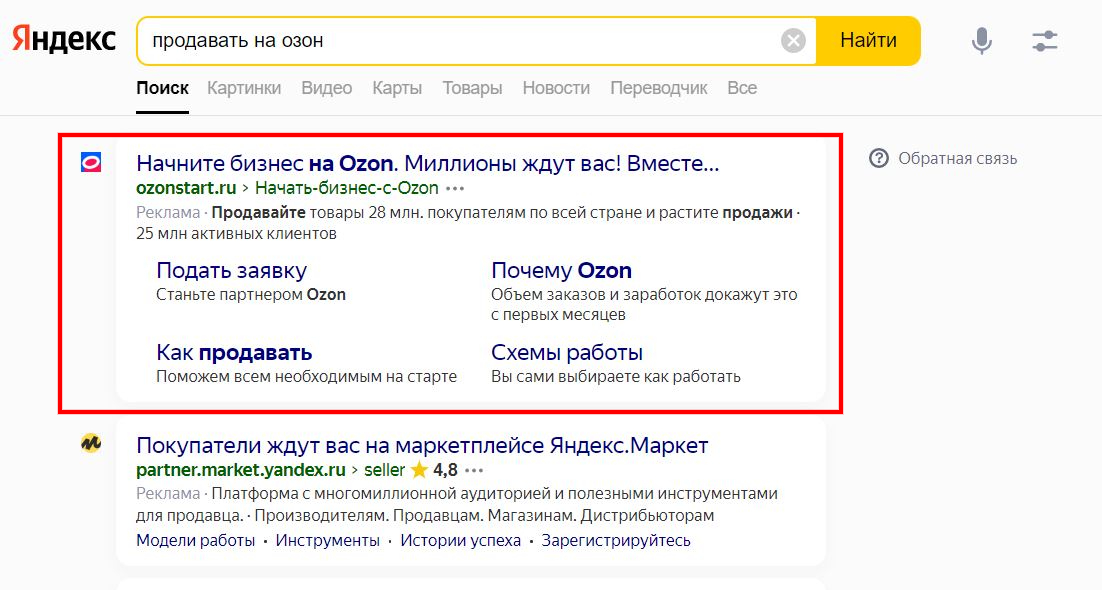
Task: Click the Ozon favicon next to first ad
Action: click(91, 162)
